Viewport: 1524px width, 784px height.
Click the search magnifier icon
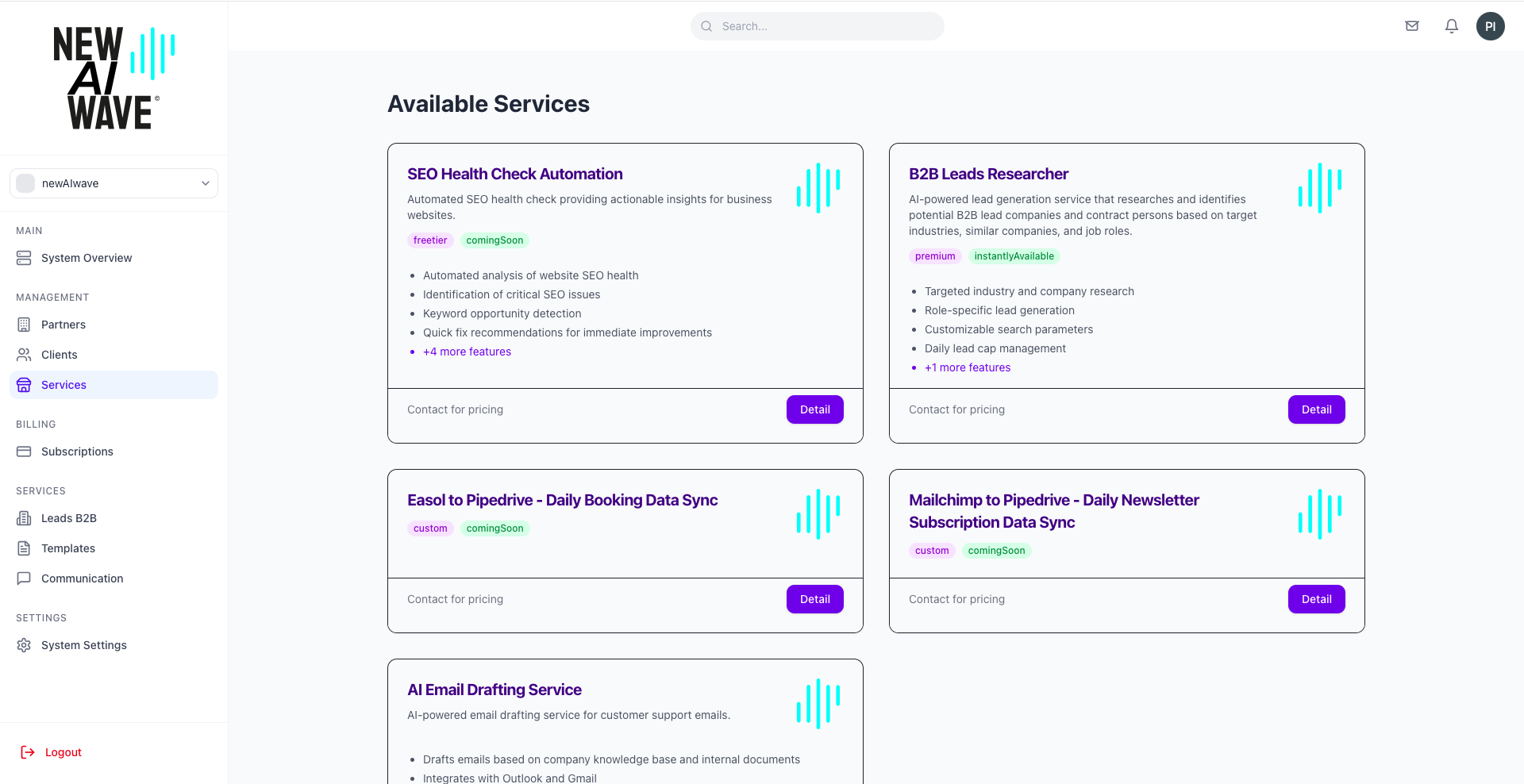(706, 26)
